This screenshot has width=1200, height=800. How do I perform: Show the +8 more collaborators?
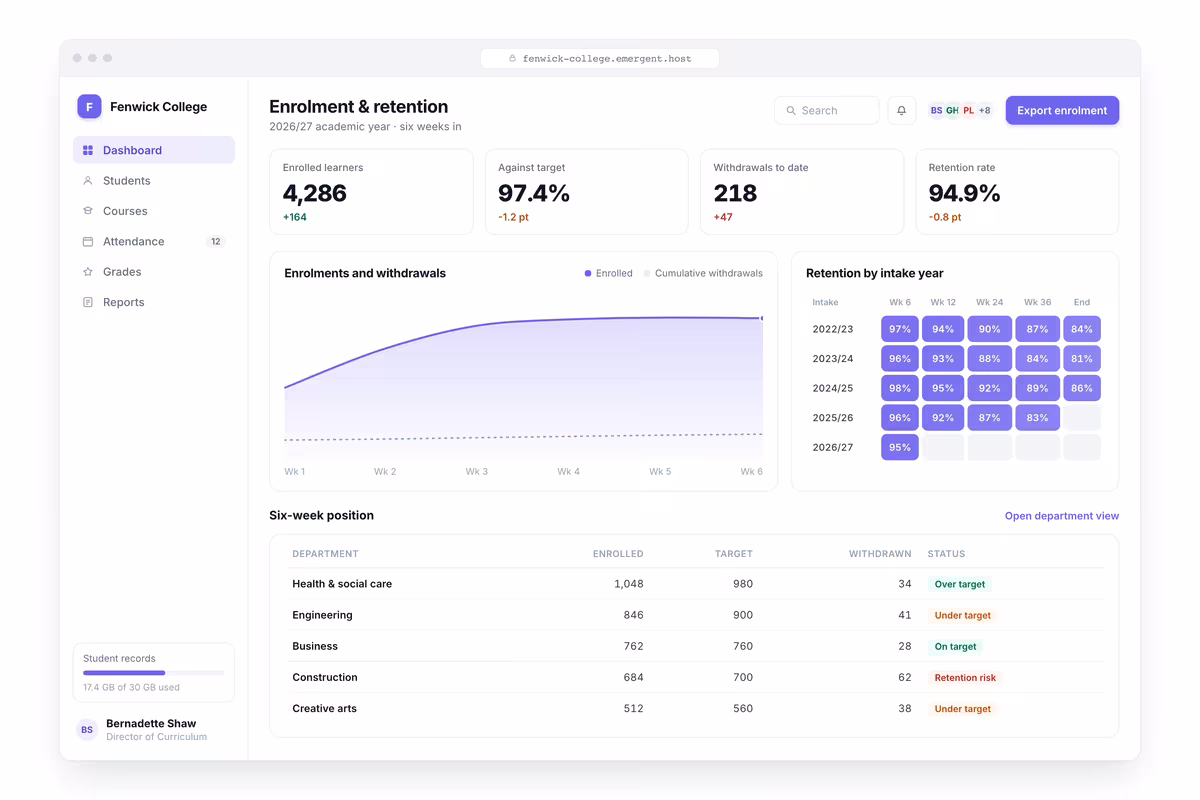click(x=984, y=110)
